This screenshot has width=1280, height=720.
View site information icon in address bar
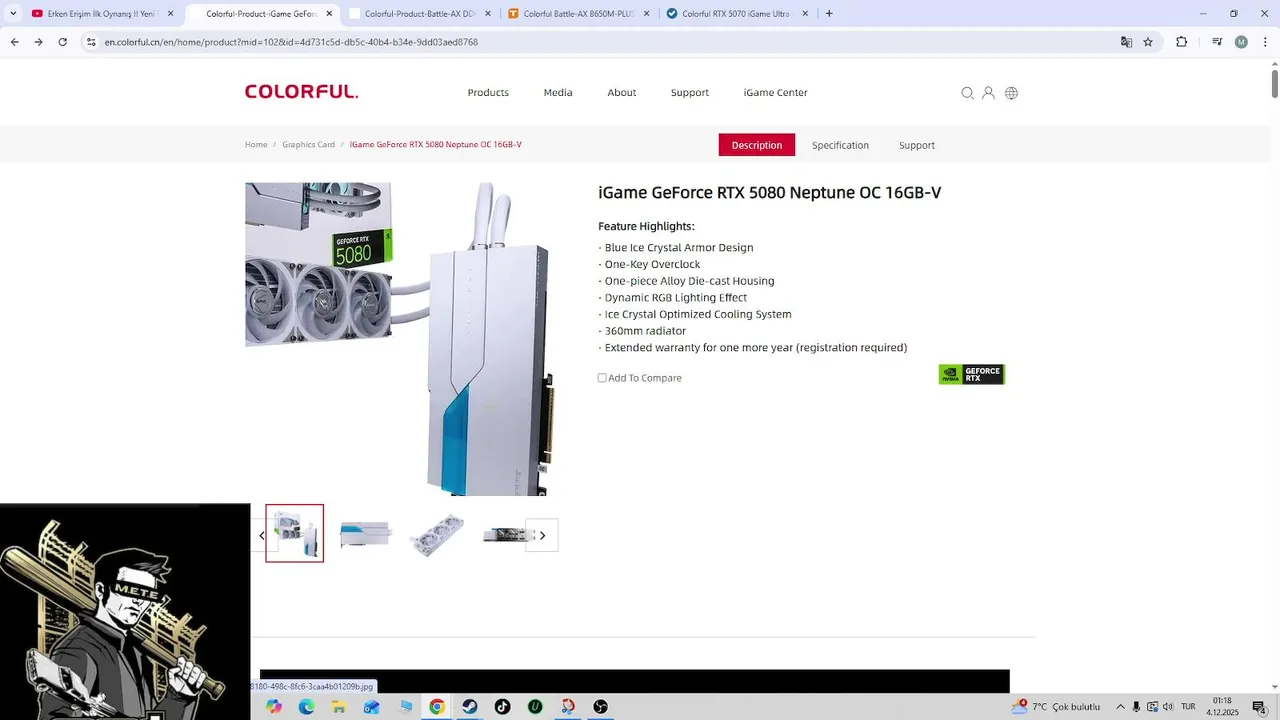[x=91, y=42]
